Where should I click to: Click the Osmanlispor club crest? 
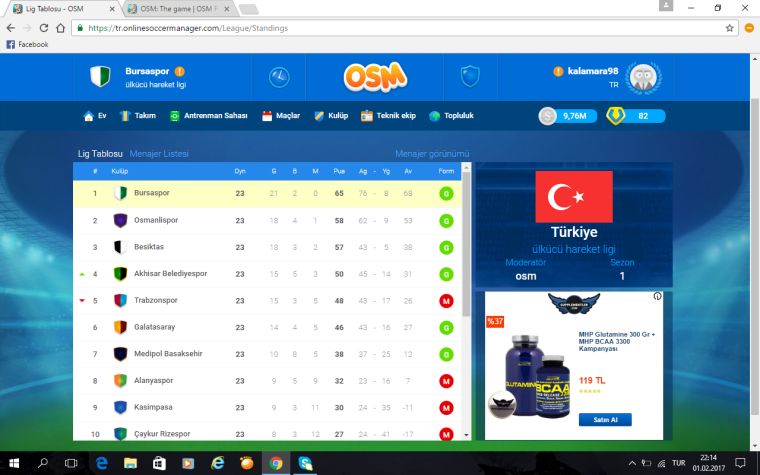pyautogui.click(x=120, y=220)
